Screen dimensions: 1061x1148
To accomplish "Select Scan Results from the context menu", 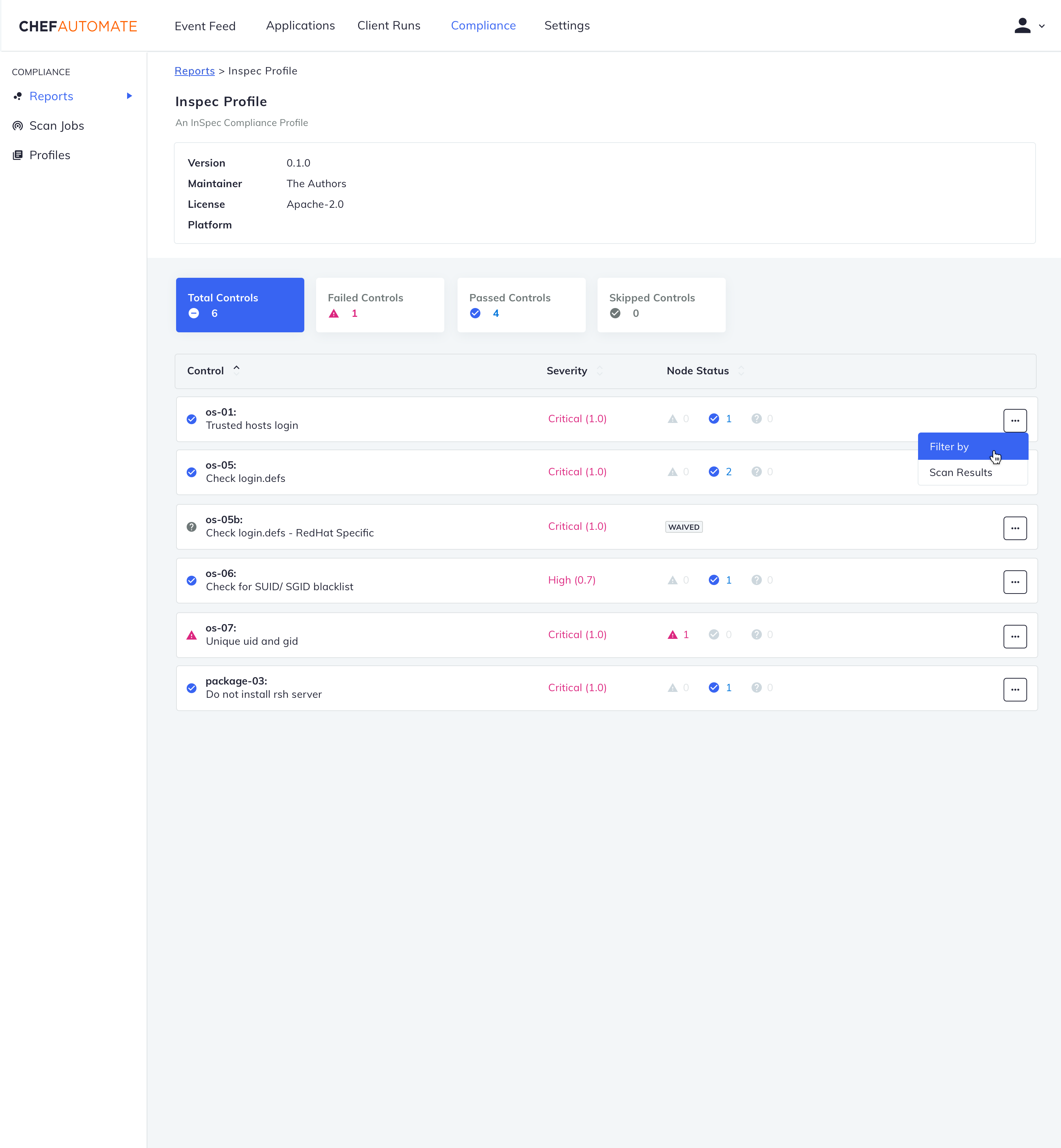I will coord(960,472).
